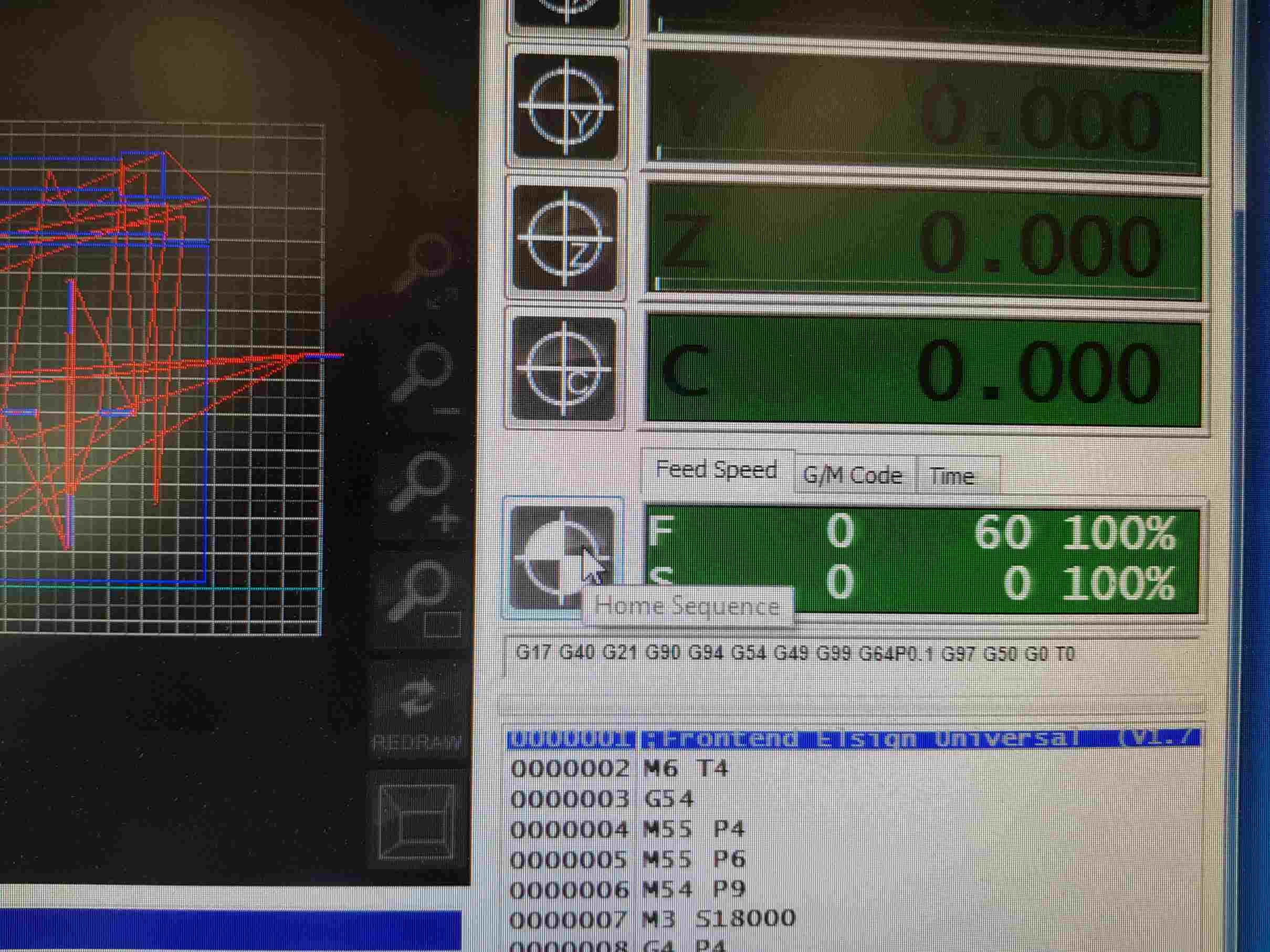The width and height of the screenshot is (1270, 952).
Task: Select G-code line M6 T4
Action: click(686, 768)
